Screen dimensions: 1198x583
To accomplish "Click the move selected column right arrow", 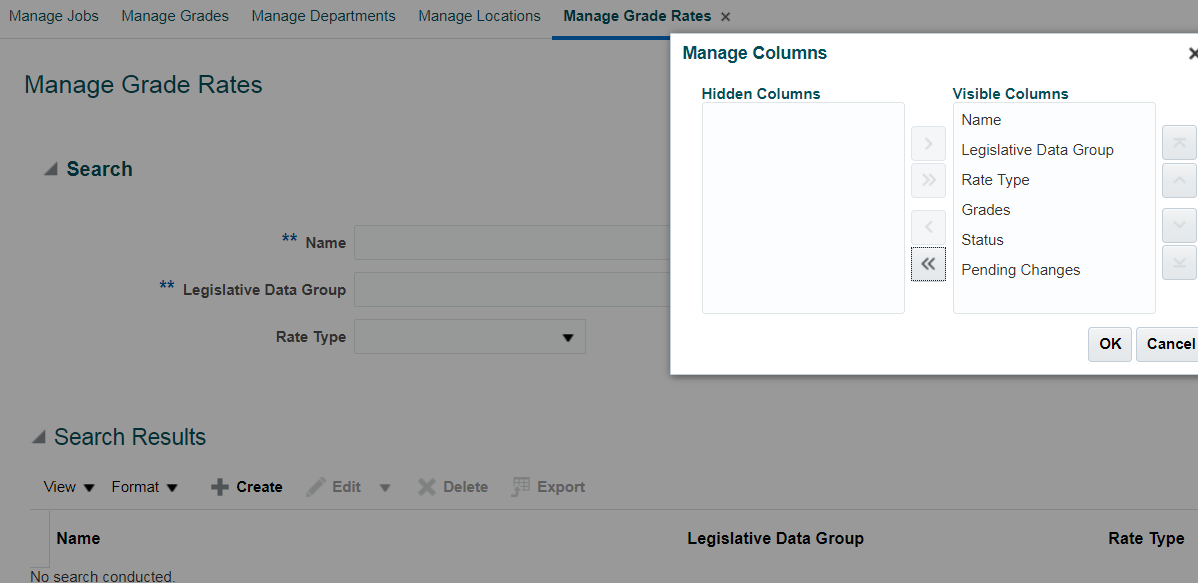I will click(928, 144).
